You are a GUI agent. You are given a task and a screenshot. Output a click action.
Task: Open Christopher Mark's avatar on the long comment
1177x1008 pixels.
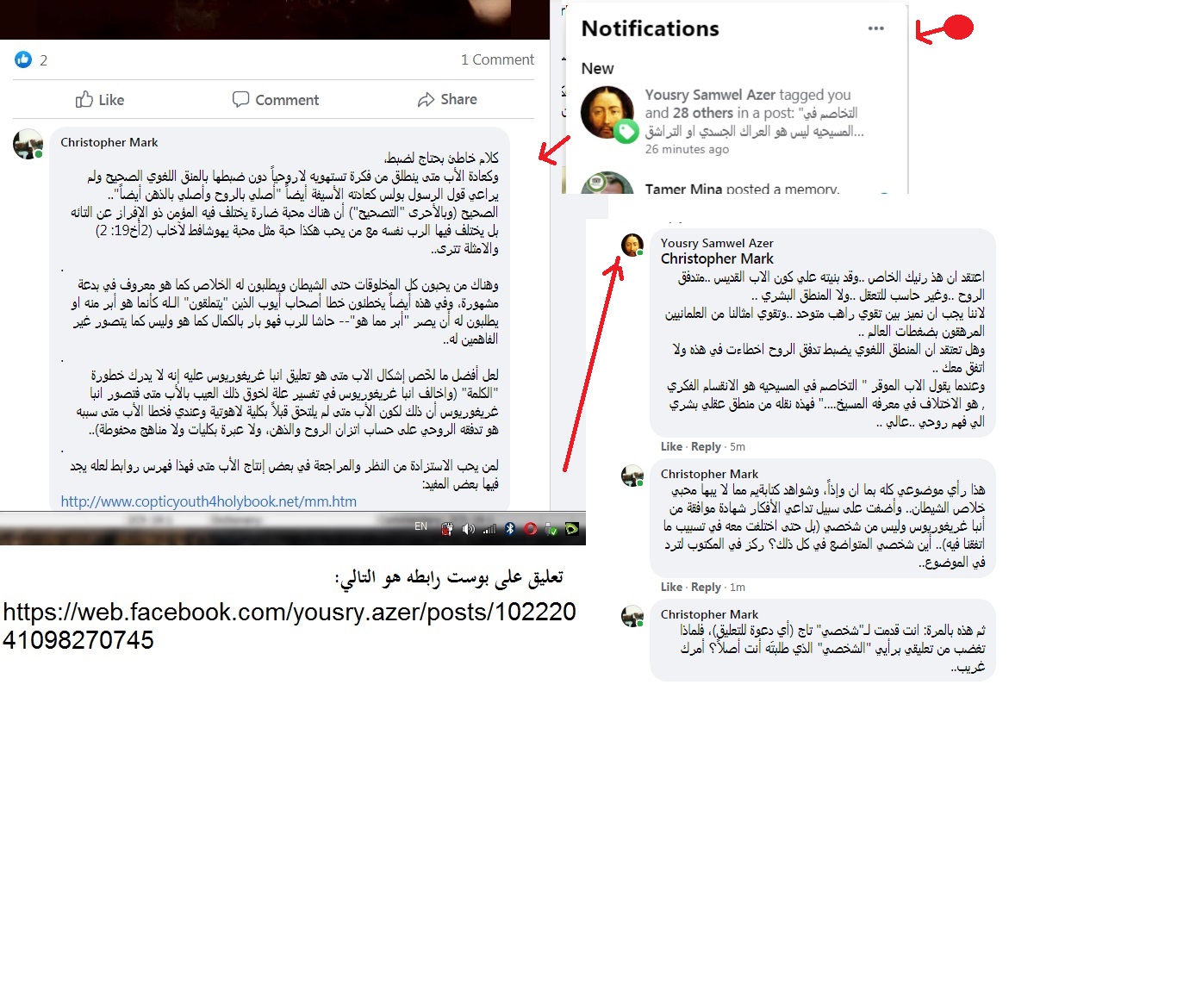pos(28,144)
